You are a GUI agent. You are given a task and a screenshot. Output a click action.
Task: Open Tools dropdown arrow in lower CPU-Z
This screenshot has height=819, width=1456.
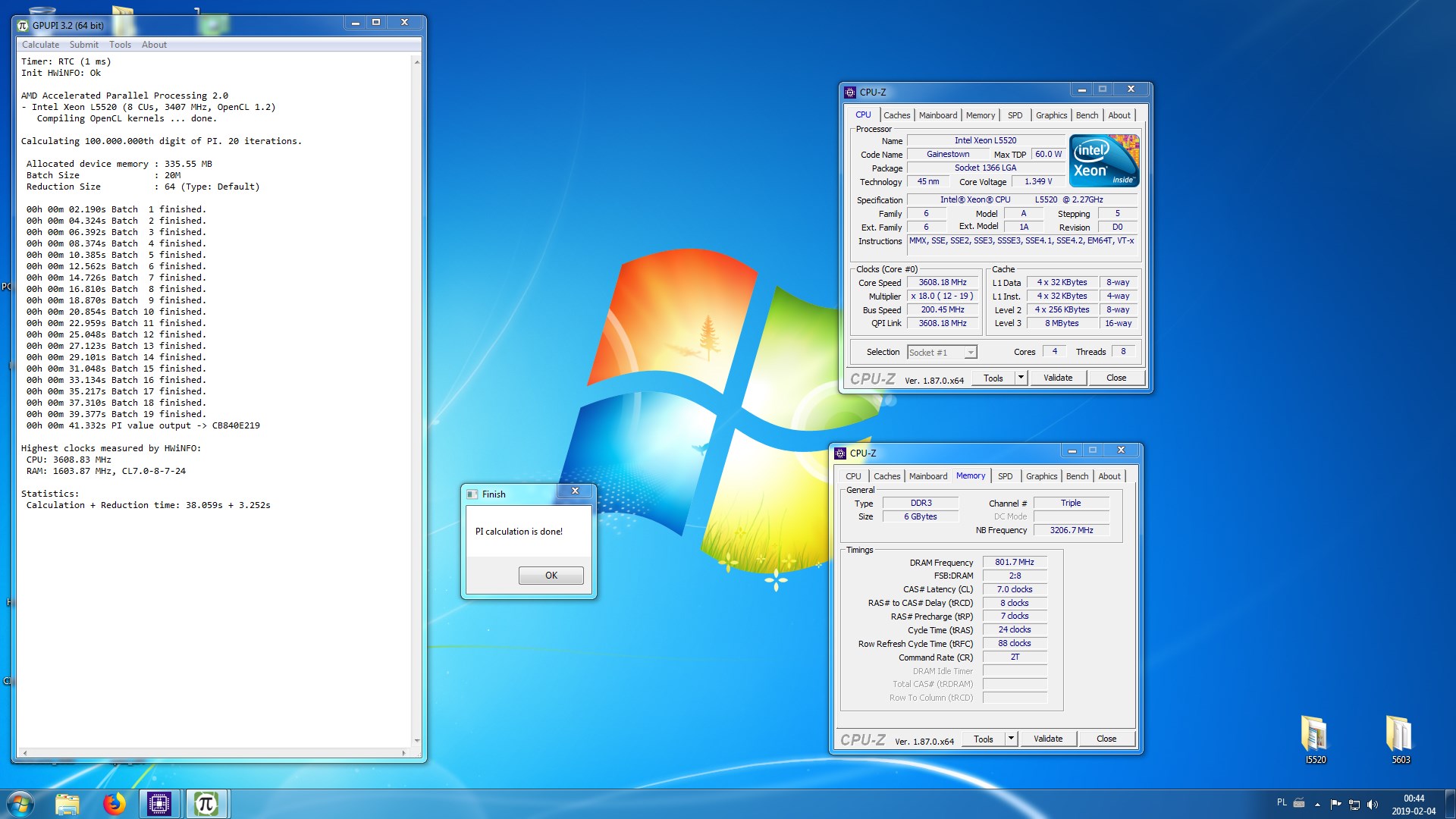tap(1011, 739)
